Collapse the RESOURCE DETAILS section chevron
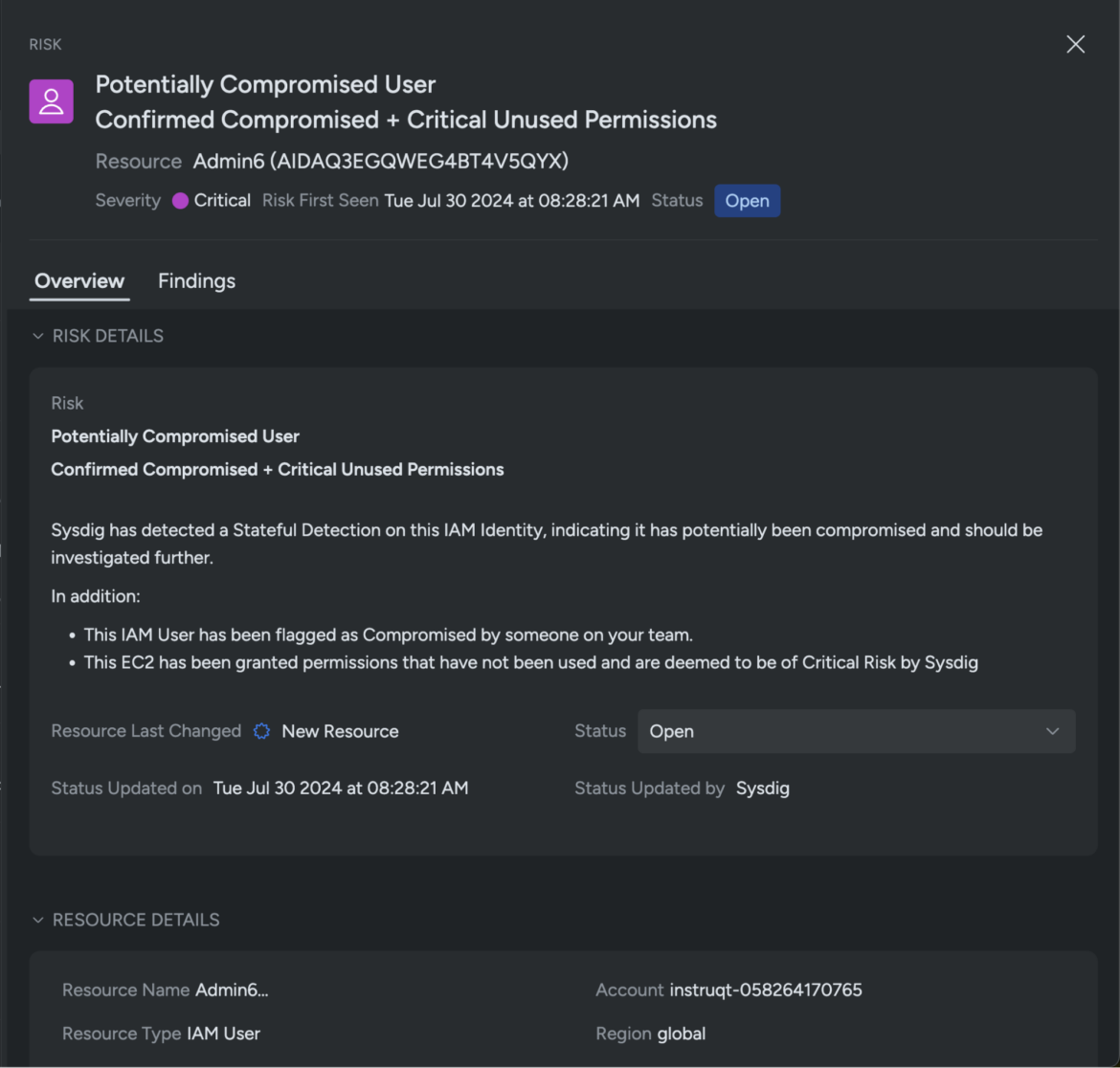This screenshot has height=1068, width=1120. [x=38, y=920]
